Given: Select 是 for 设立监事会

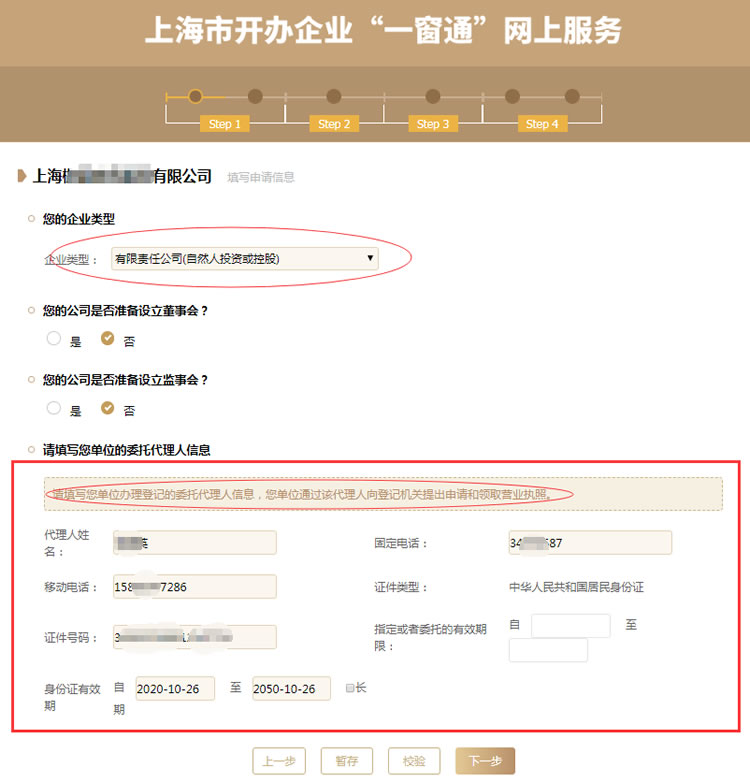Looking at the screenshot, I should point(54,408).
